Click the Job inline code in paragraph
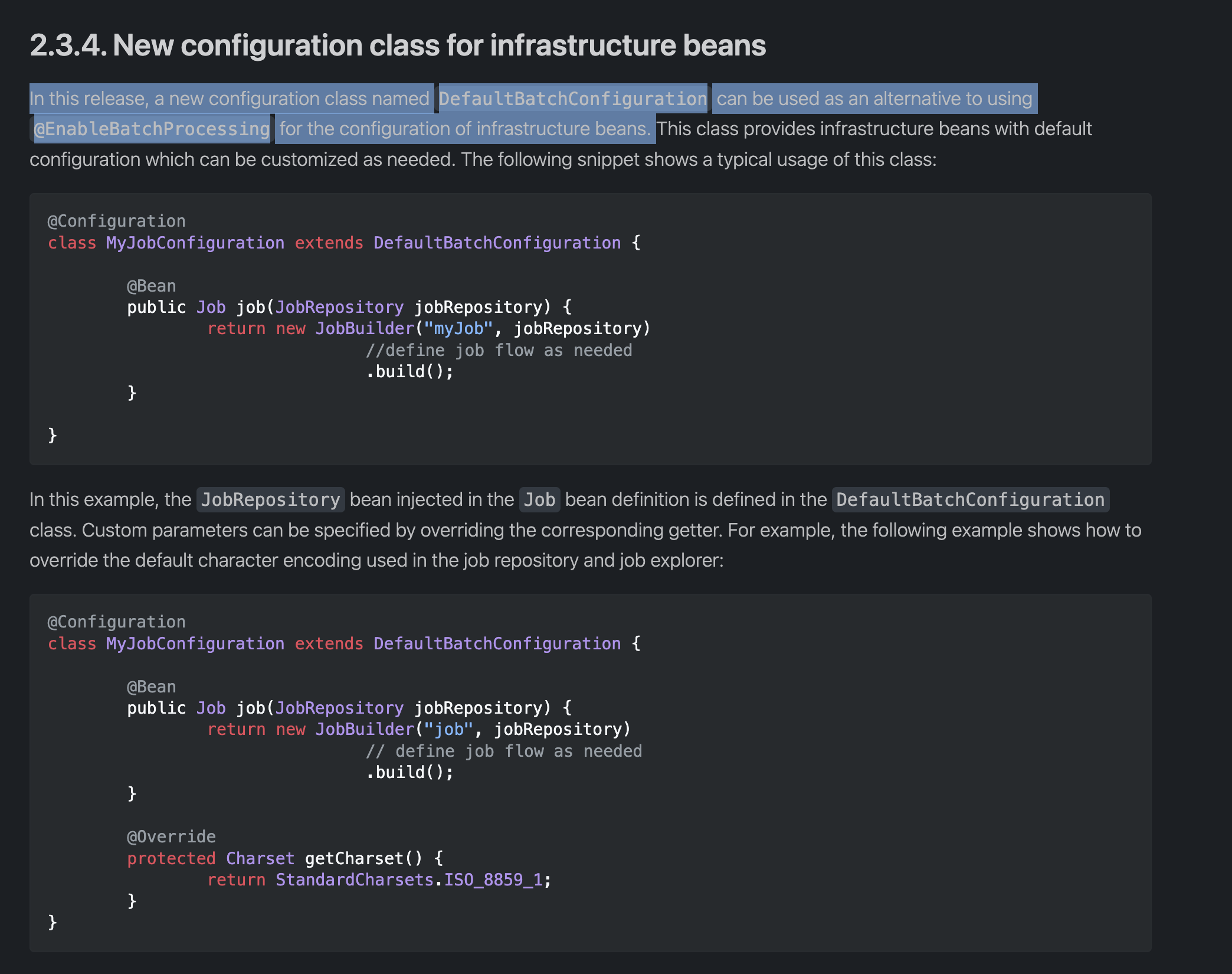Viewport: 1232px width, 974px height. [539, 499]
